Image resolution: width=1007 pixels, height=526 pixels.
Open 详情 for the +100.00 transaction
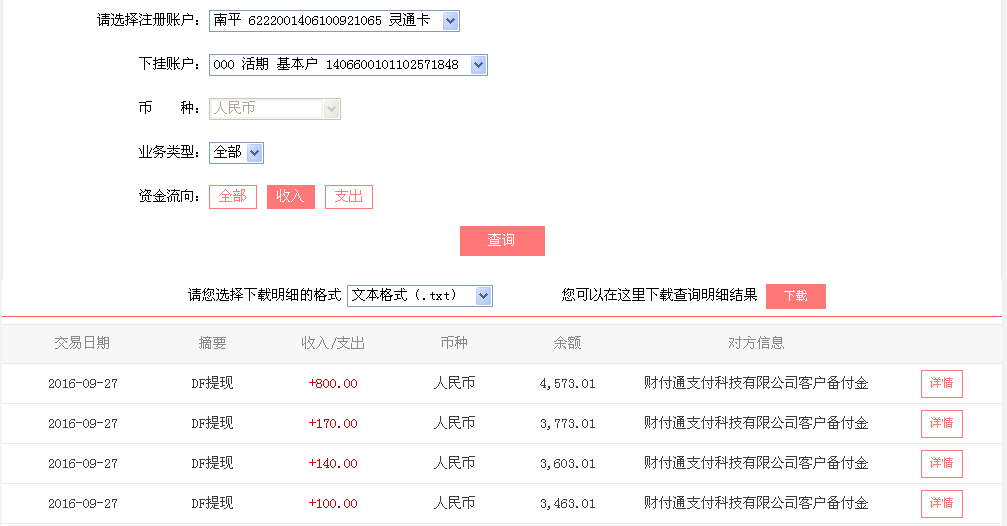941,504
